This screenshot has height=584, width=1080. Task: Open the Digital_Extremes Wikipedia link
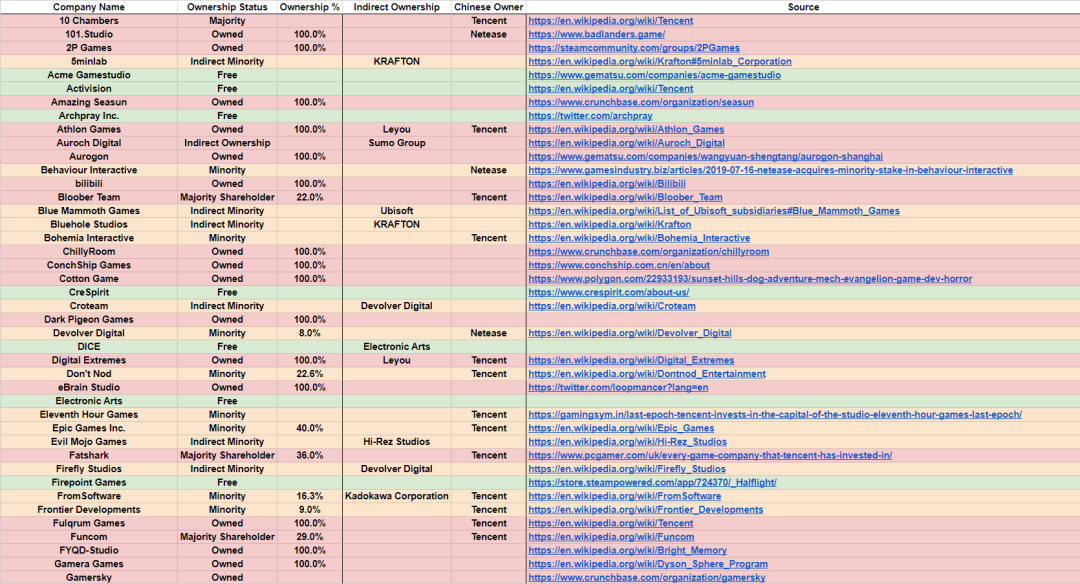point(631,360)
